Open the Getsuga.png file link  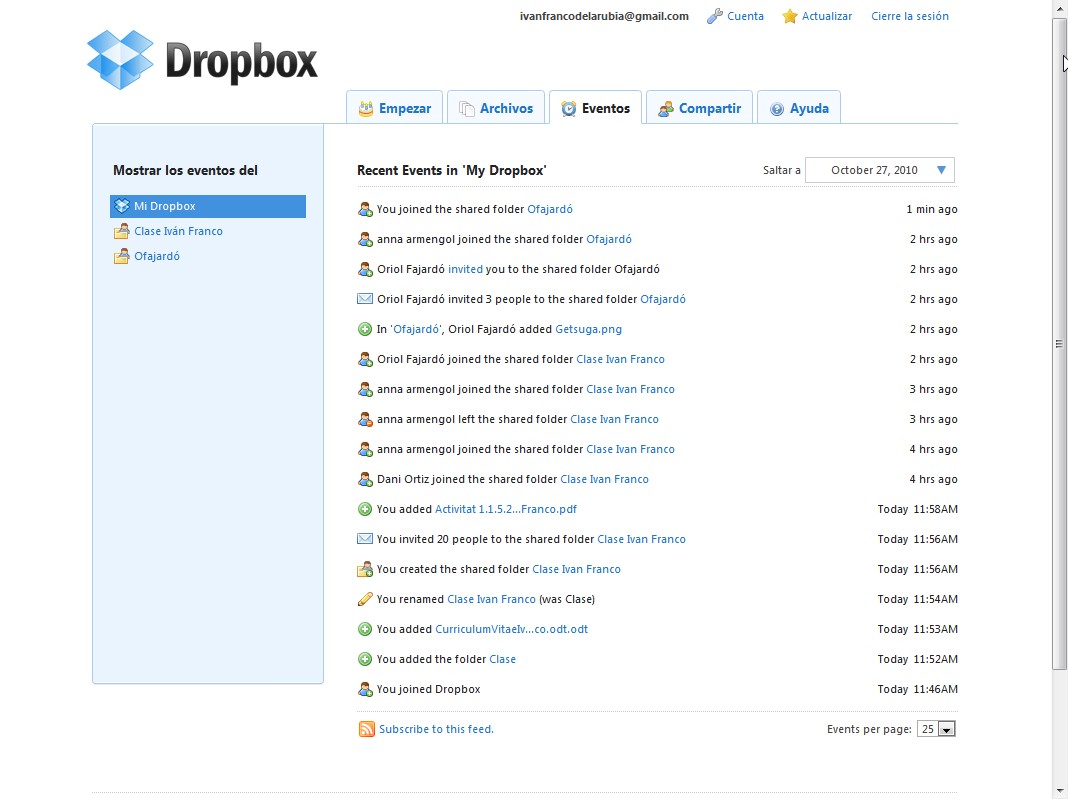click(x=588, y=329)
